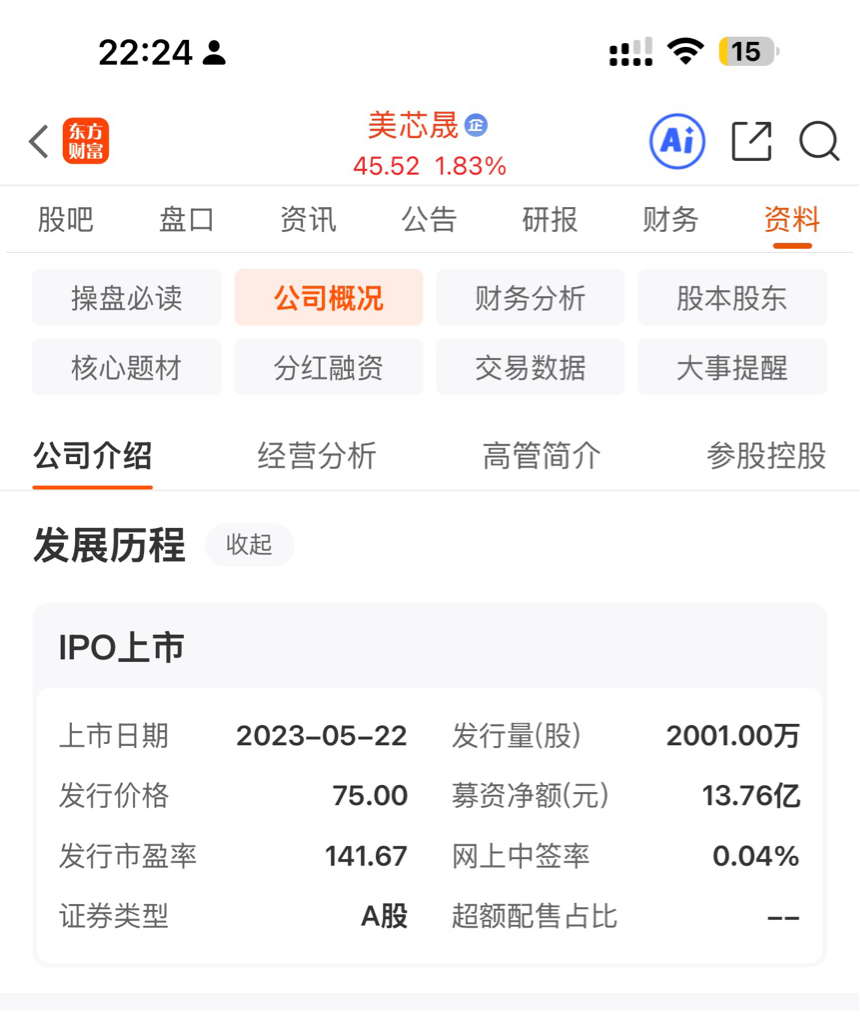Screen dimensions: 860x1024
Task: Tap the IPO上市 card title
Action: [x=121, y=647]
